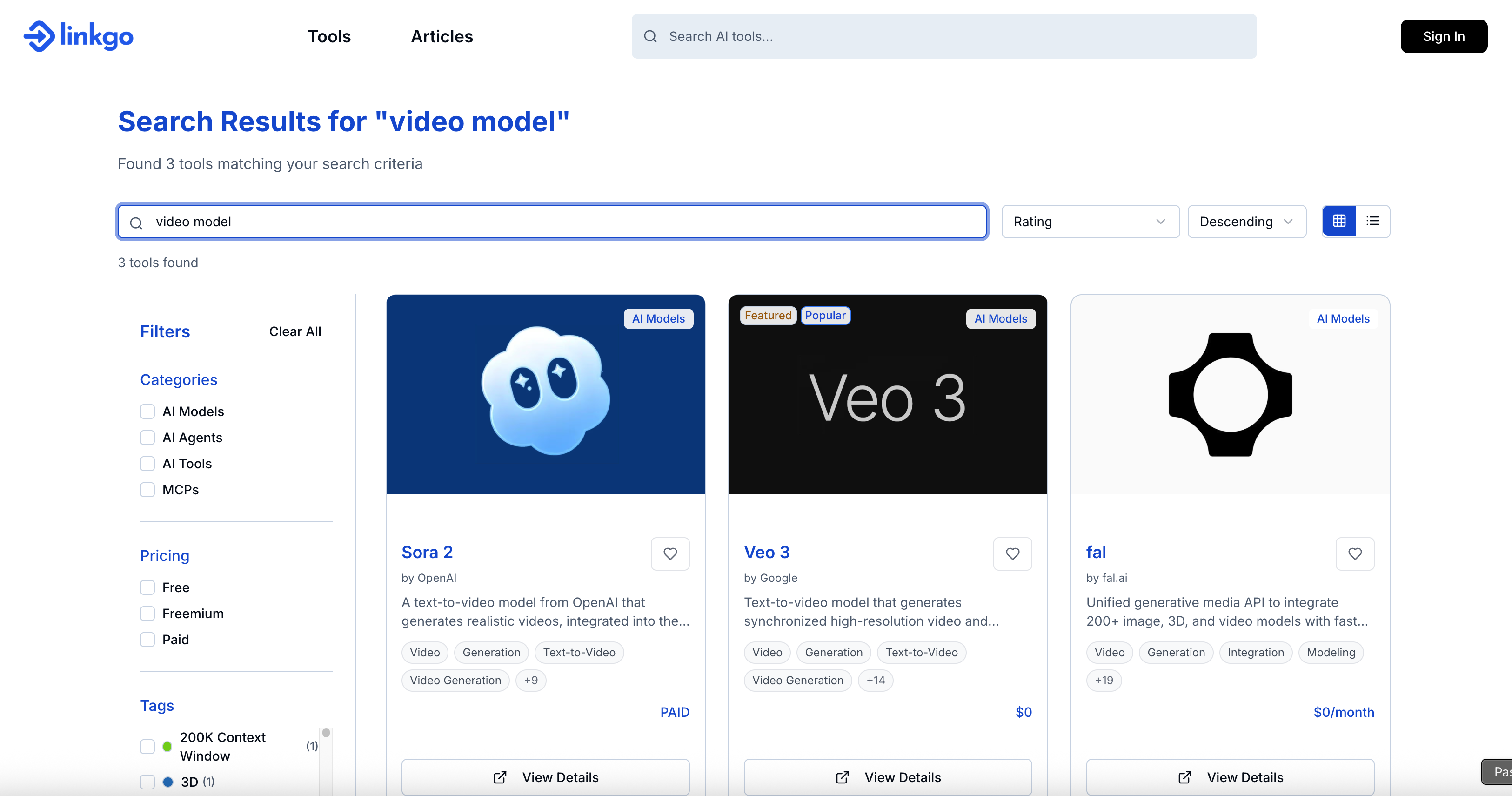1512x796 pixels.
Task: Click the Featured badge on Veo 3
Action: (768, 316)
